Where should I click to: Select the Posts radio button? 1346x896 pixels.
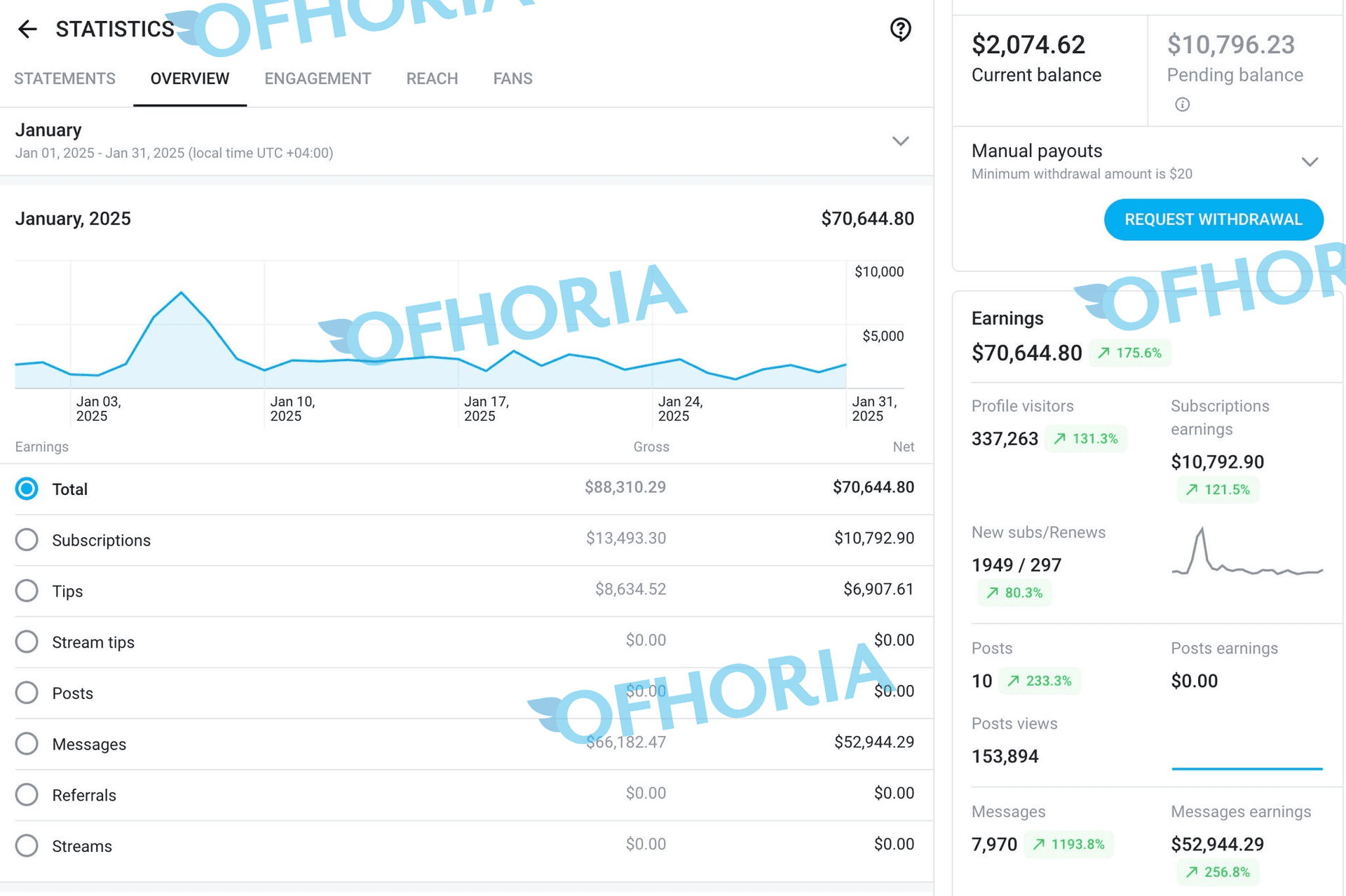click(x=27, y=693)
